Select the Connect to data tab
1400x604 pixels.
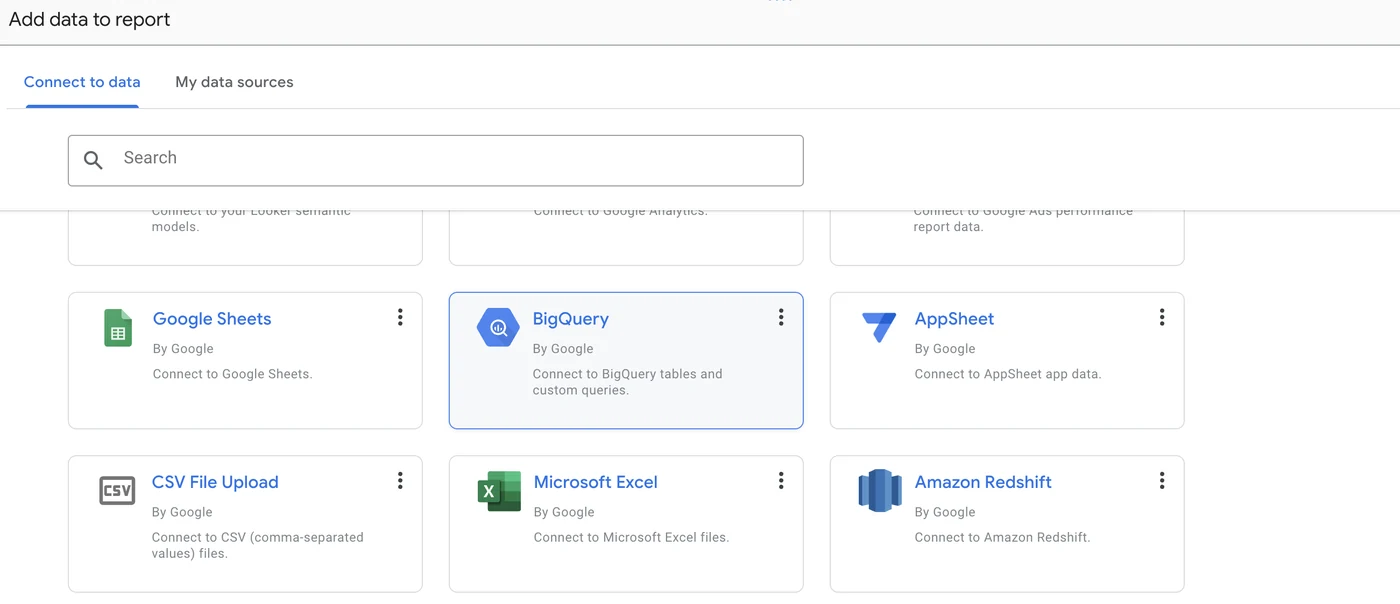[82, 82]
